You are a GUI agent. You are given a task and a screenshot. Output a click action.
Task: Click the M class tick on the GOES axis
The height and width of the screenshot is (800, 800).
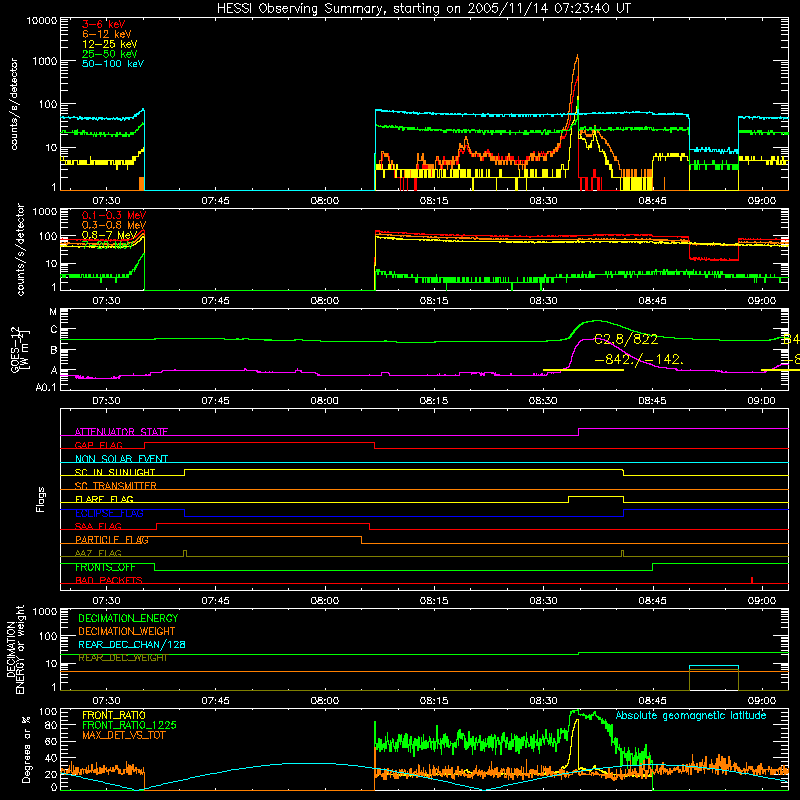click(x=53, y=312)
